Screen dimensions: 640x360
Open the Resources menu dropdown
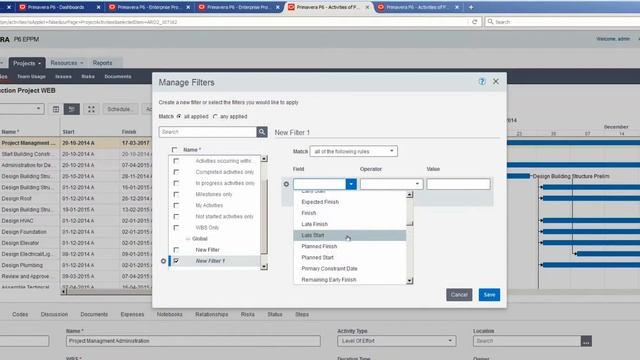pos(67,63)
